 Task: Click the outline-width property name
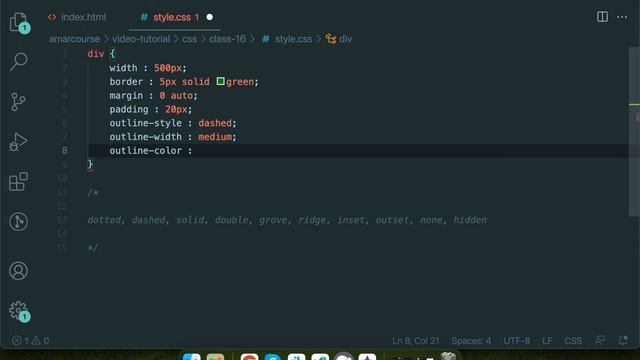(145, 137)
